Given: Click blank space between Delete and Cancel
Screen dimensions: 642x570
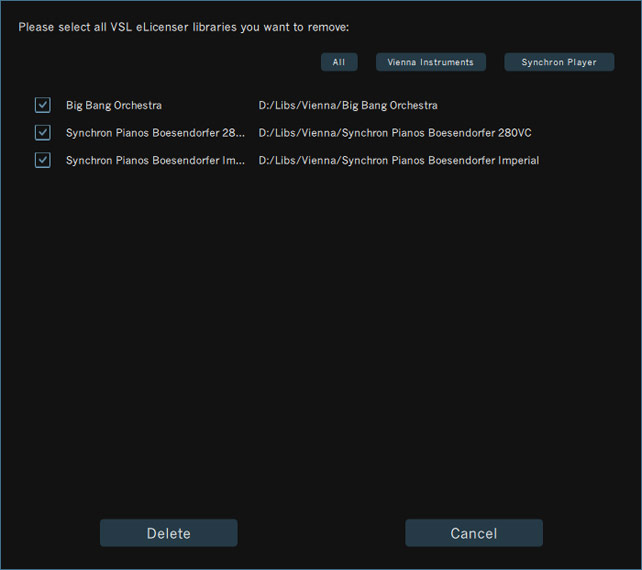Looking at the screenshot, I should coord(320,533).
